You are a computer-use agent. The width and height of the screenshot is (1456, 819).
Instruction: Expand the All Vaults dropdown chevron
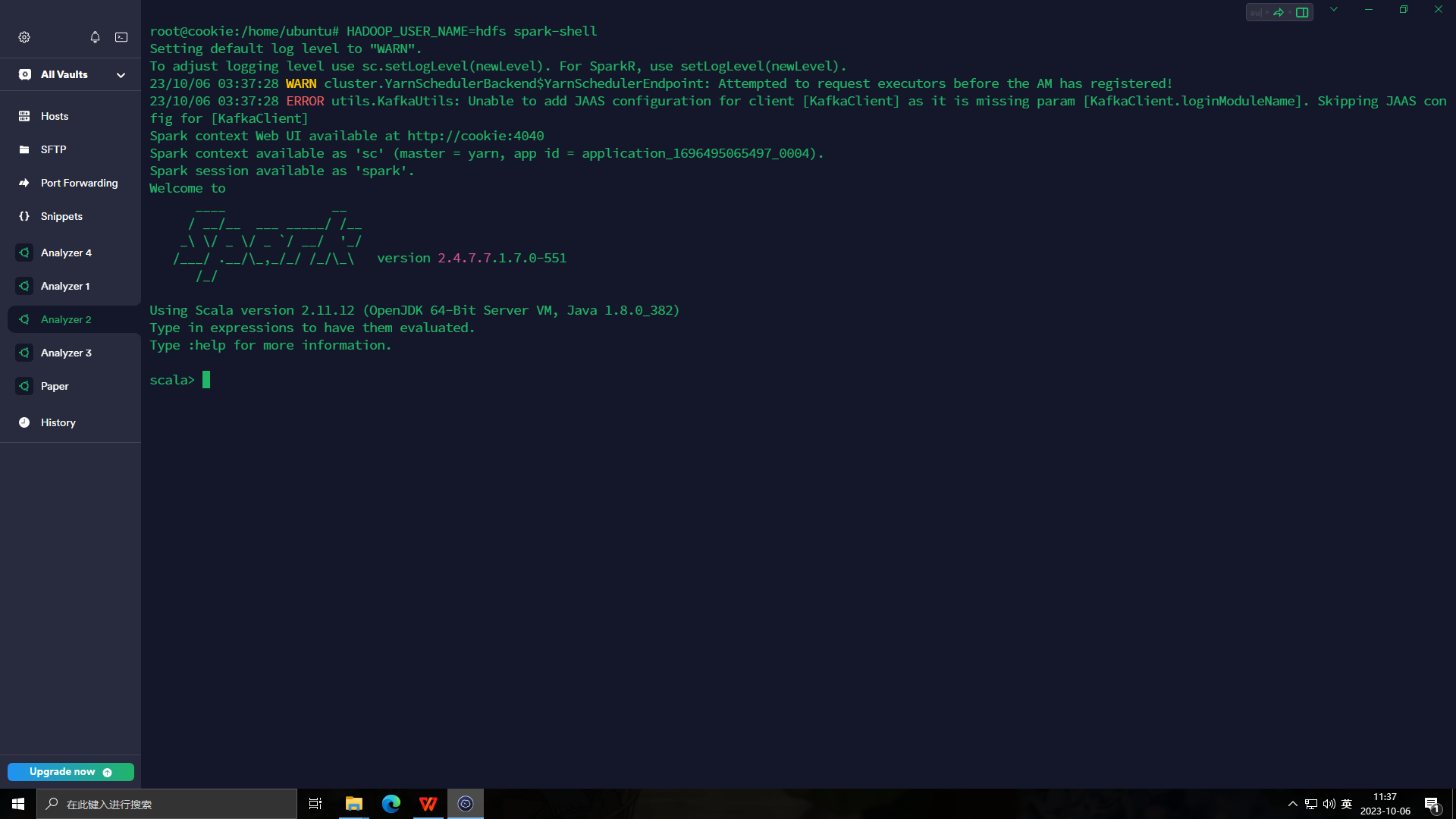tap(121, 75)
